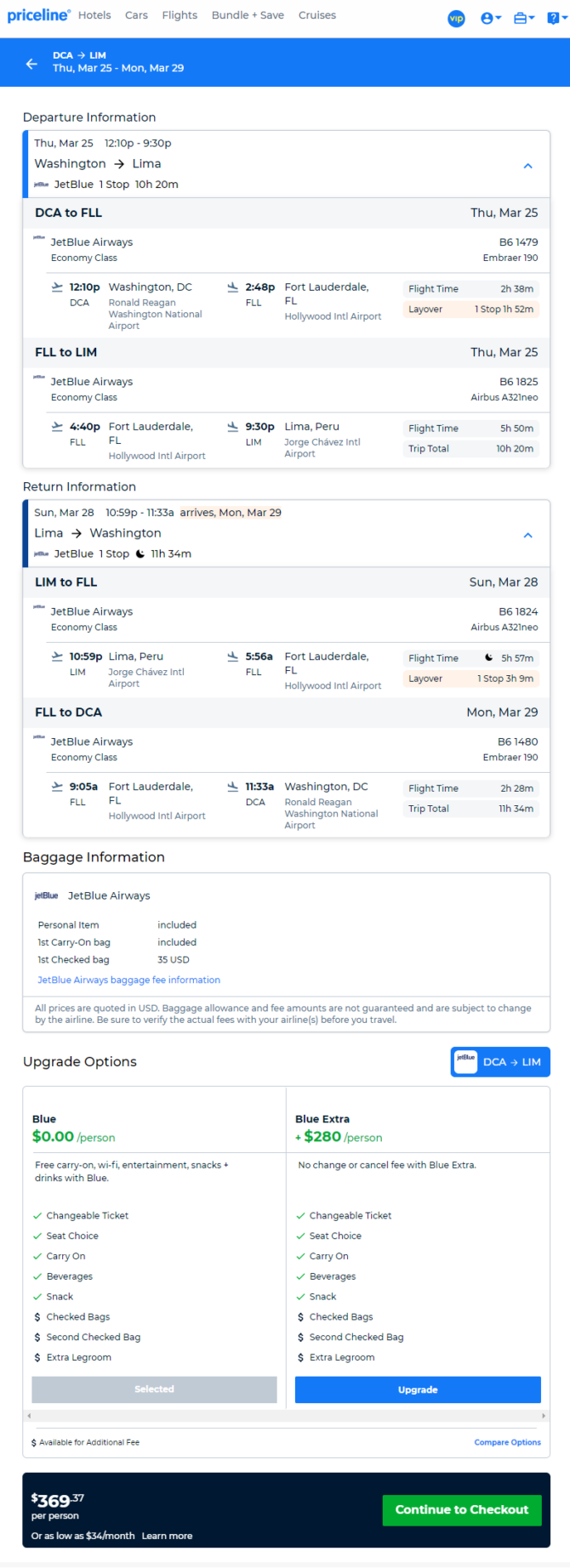Open the Compare Options link

click(508, 1442)
